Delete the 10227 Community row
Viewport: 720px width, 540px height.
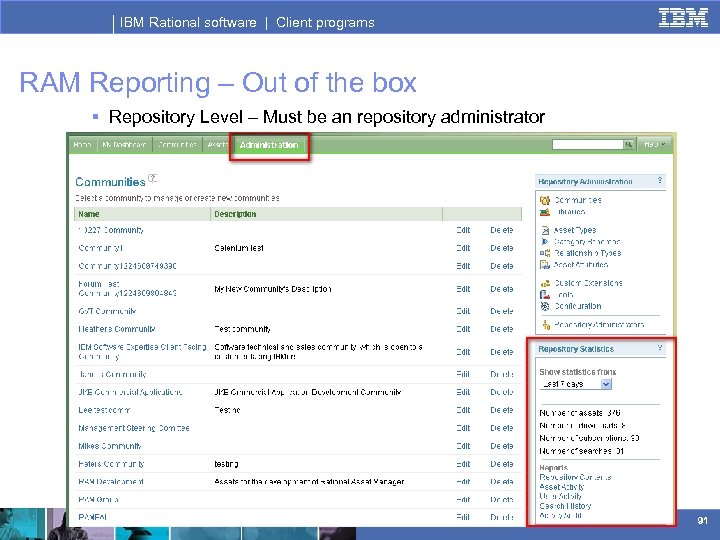[501, 230]
